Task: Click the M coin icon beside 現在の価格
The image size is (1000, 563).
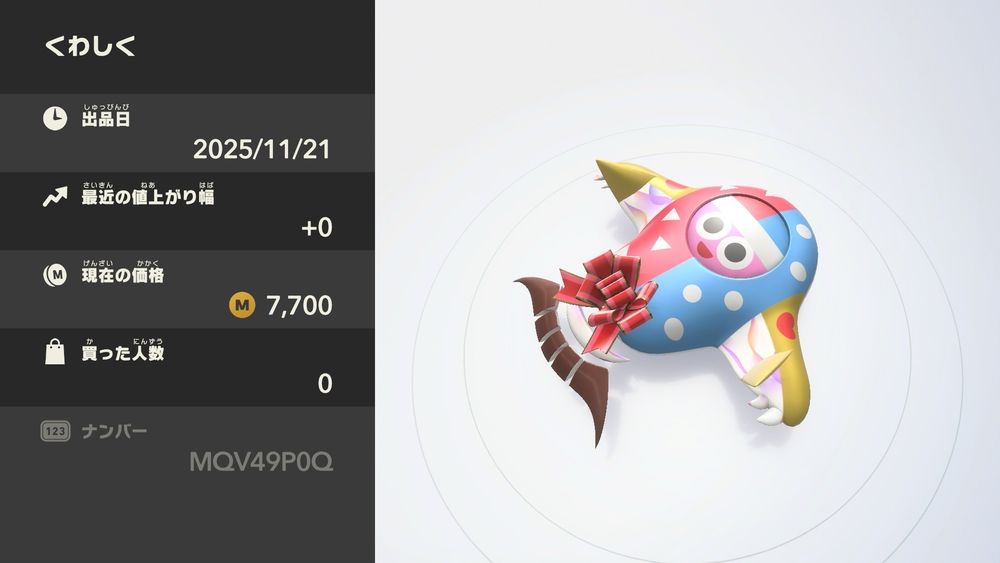Action: (55, 275)
